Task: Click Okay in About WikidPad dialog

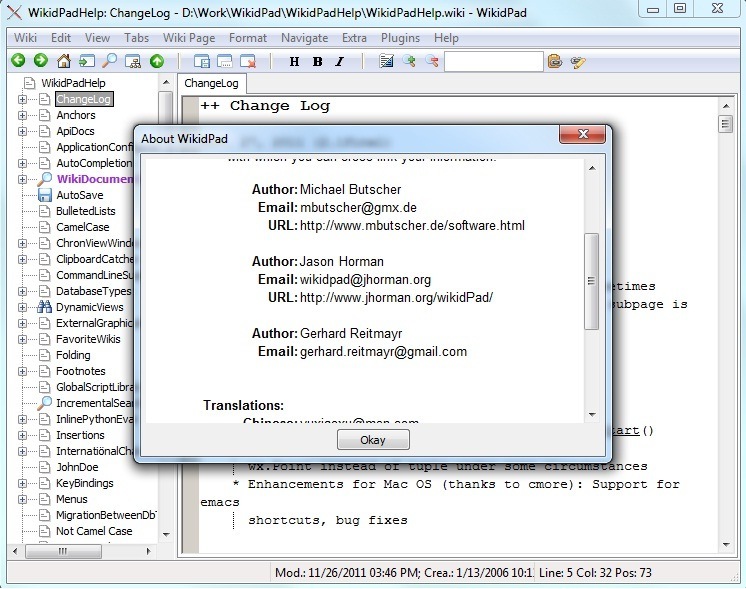Action: pyautogui.click(x=373, y=440)
